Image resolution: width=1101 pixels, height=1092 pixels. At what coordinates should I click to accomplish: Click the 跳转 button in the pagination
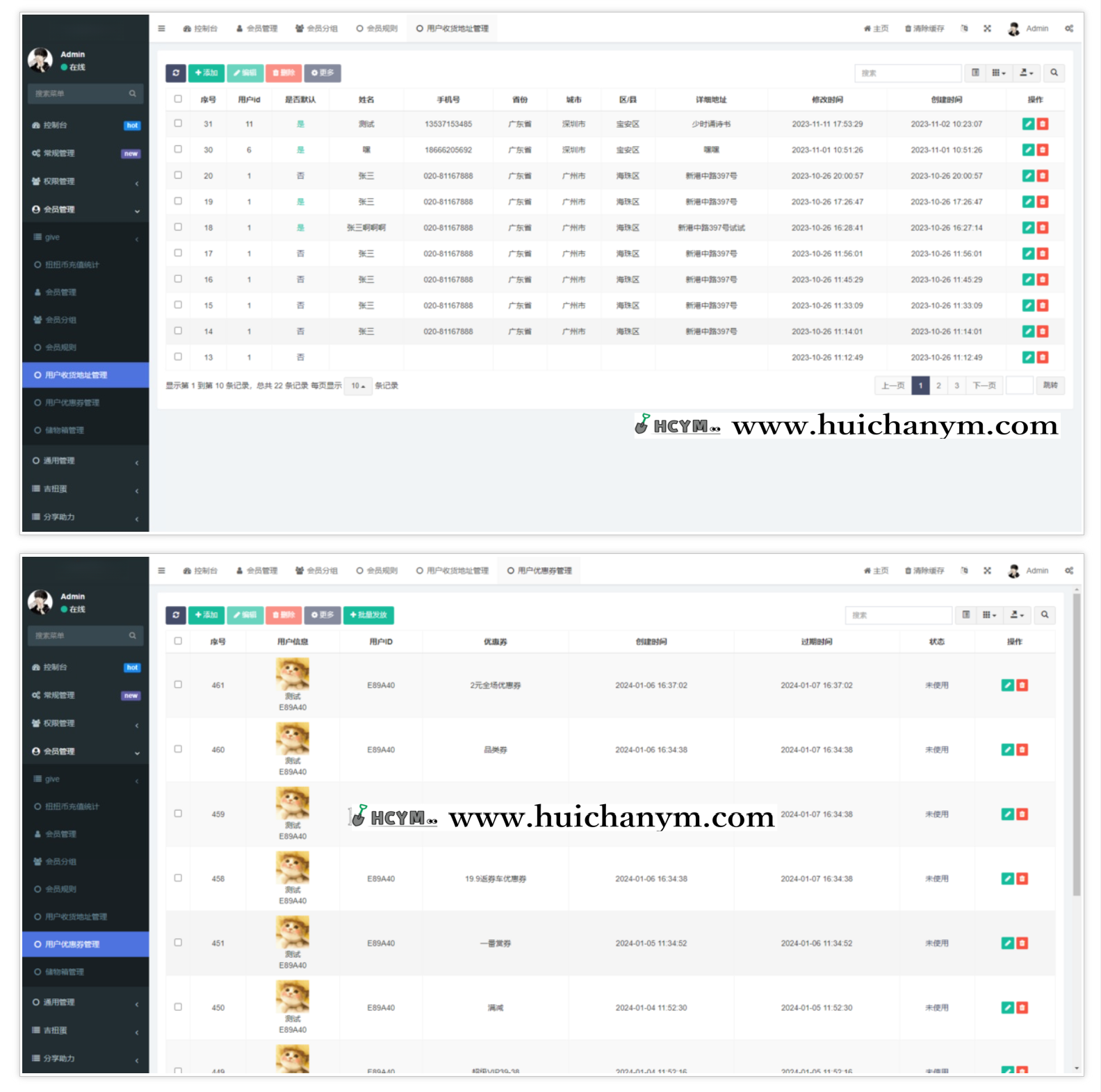(x=1050, y=386)
